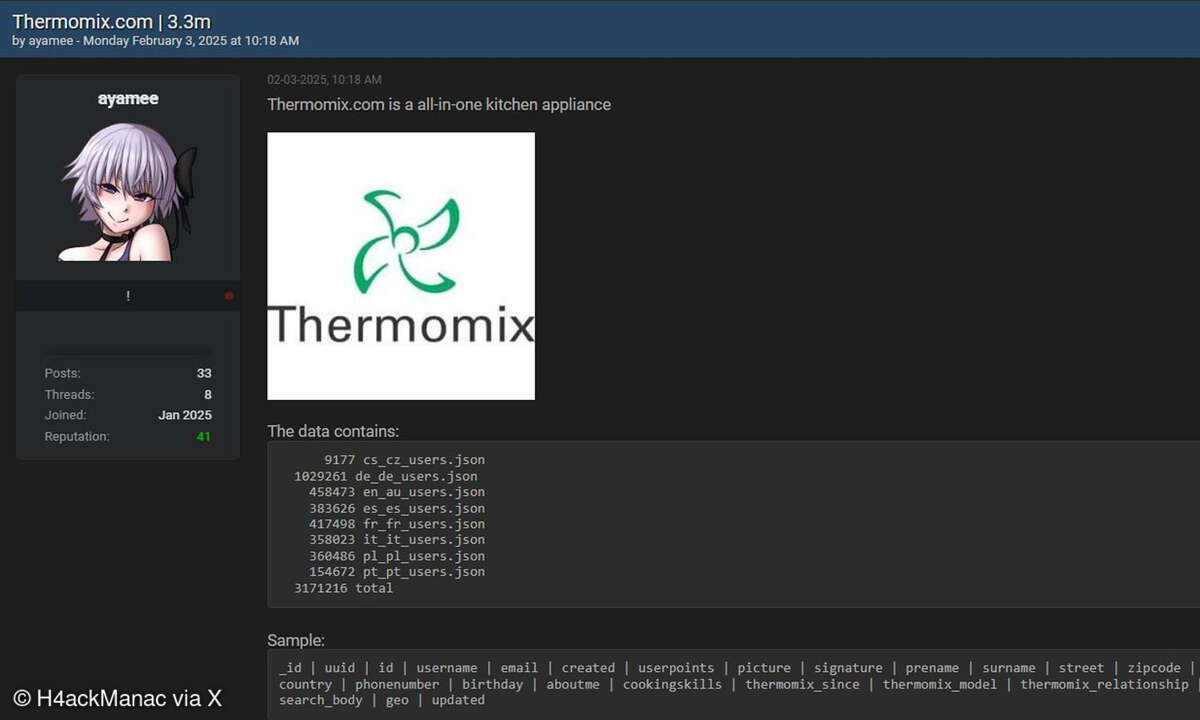Click the search_body field in sample
Image resolution: width=1200 pixels, height=720 pixels.
(x=321, y=700)
